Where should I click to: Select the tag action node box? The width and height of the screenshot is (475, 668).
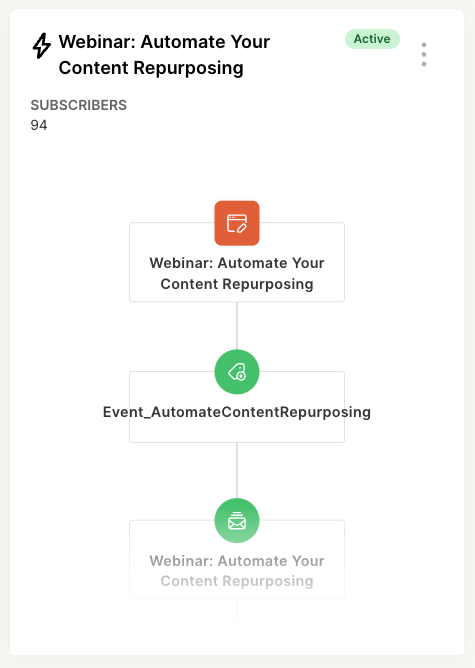[x=237, y=407]
